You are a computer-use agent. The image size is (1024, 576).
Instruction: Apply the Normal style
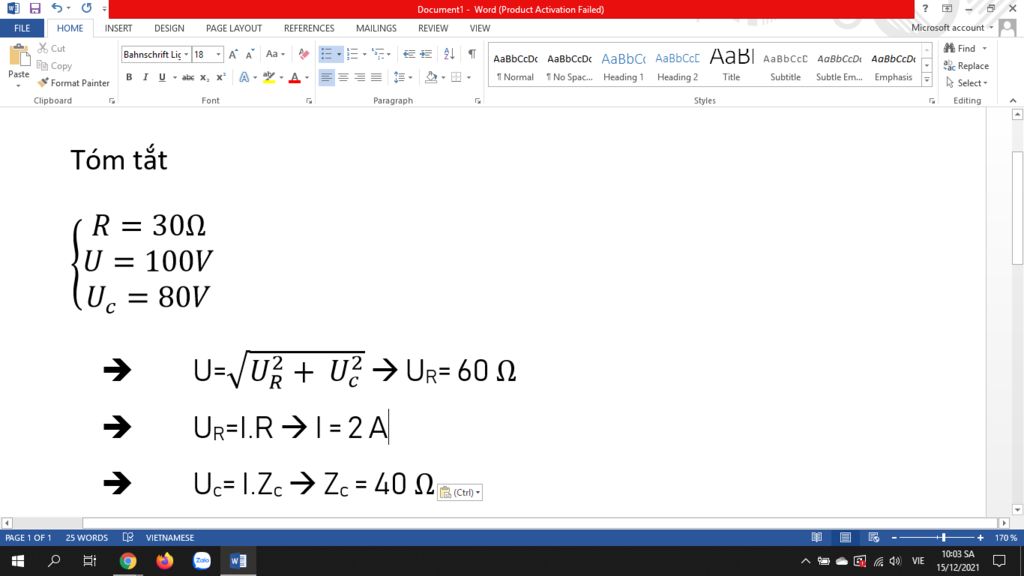point(515,66)
